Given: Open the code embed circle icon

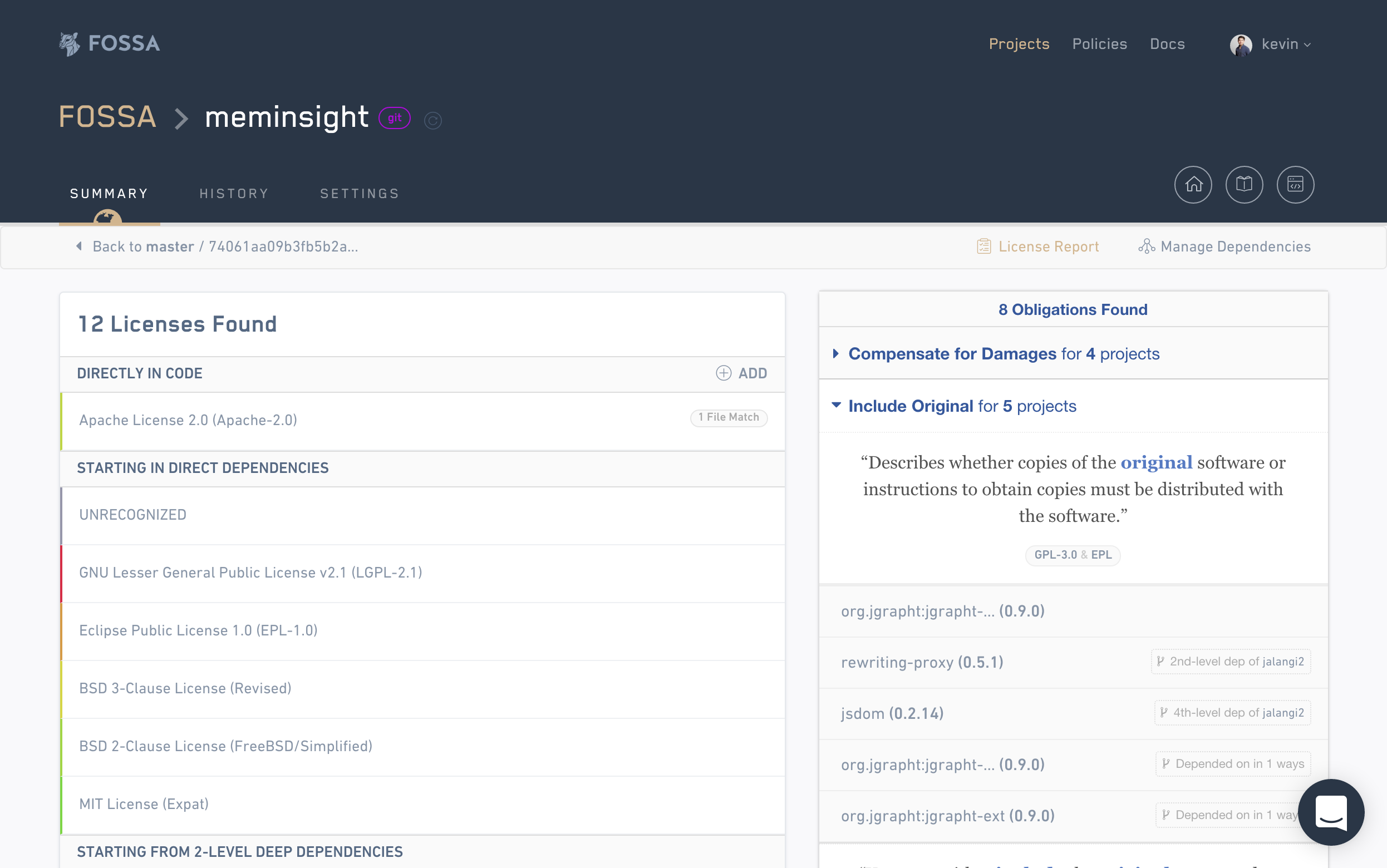Looking at the screenshot, I should tap(1295, 185).
